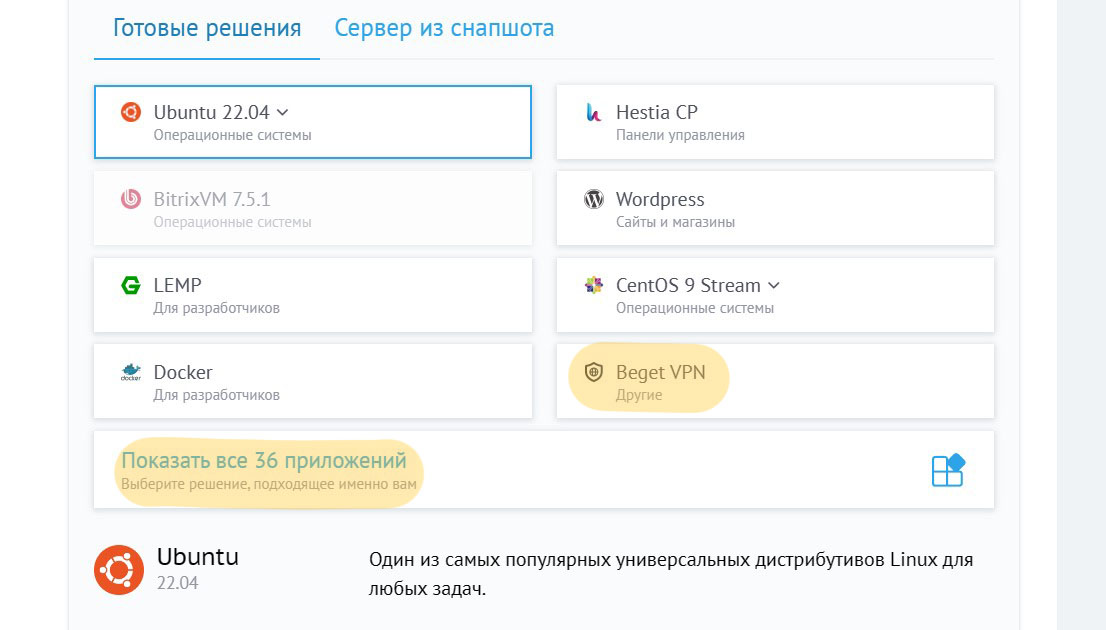
Task: Click the CentOS logo icon
Action: (594, 285)
